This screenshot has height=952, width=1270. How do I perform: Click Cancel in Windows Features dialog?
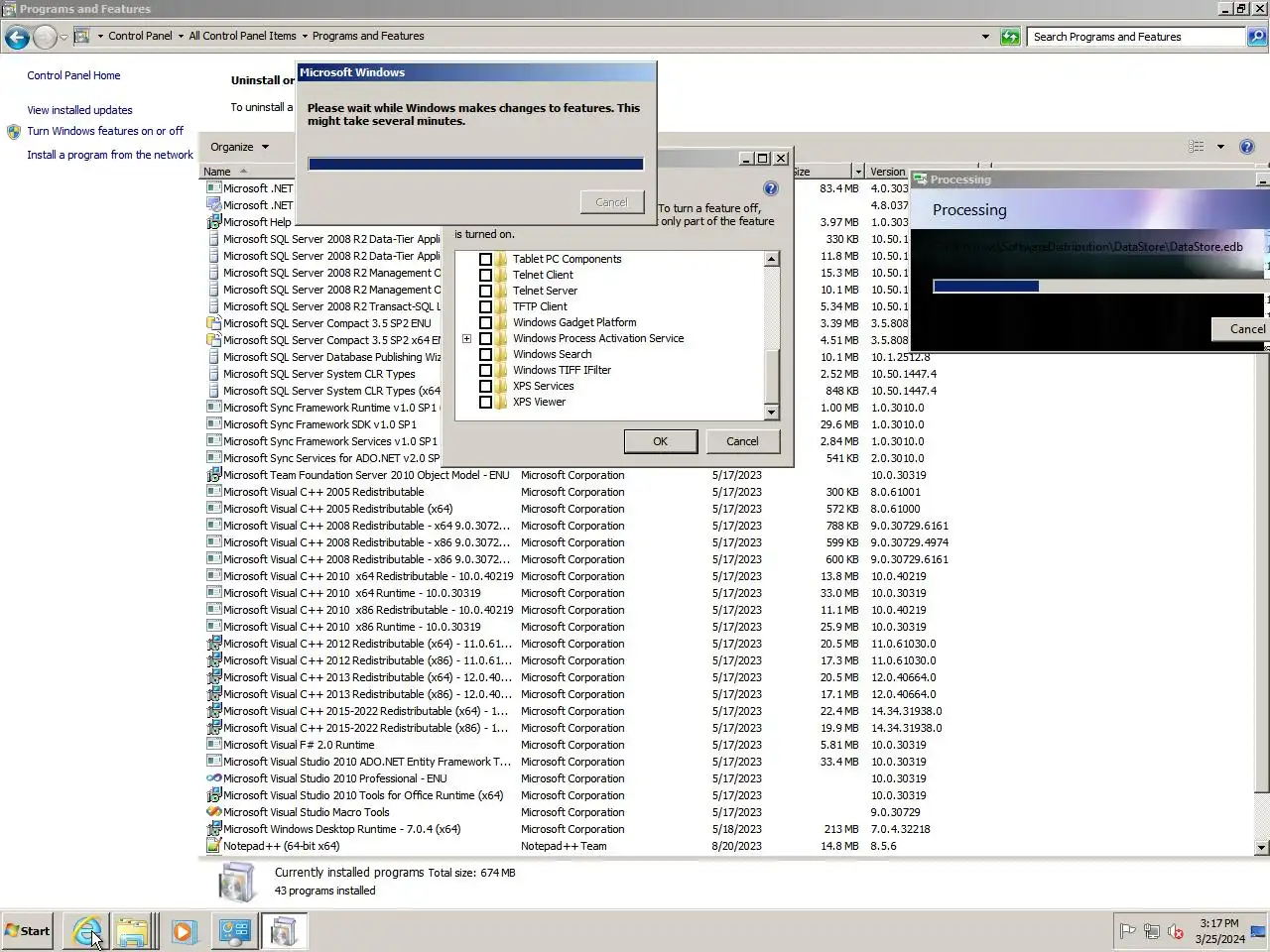pos(742,441)
